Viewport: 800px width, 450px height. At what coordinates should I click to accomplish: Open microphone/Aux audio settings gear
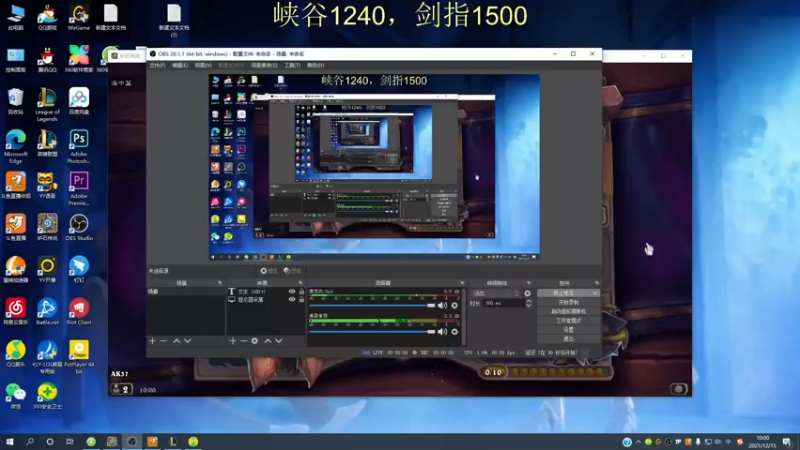(x=454, y=306)
